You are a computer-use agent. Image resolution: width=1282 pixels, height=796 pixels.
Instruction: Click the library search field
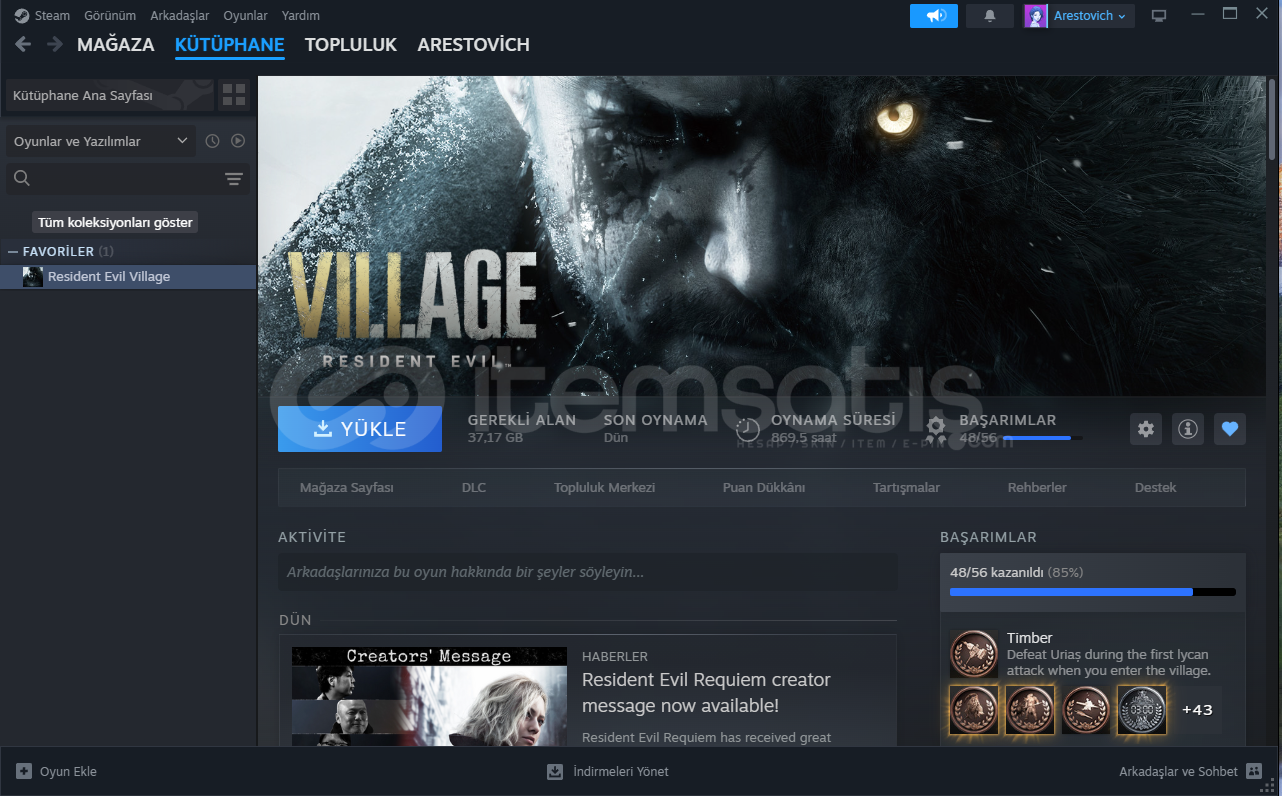(x=128, y=179)
